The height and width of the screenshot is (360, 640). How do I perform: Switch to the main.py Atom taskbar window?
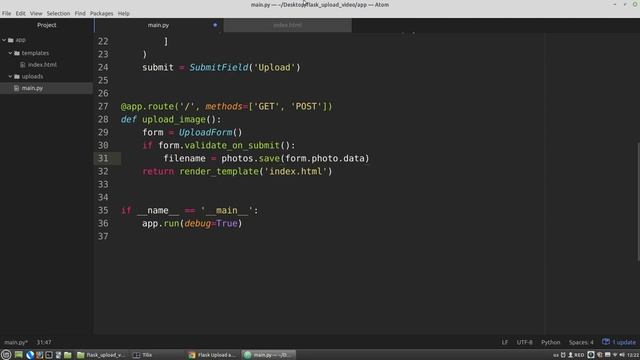click(x=268, y=355)
